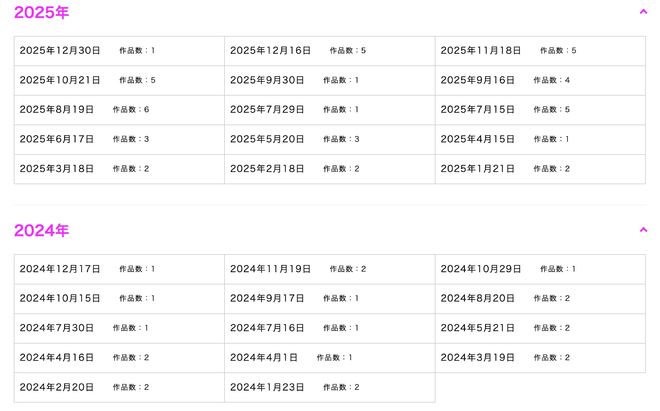Image resolution: width=660 pixels, height=411 pixels.
Task: Open the 2024年10月29日 entry
Action: click(x=540, y=269)
